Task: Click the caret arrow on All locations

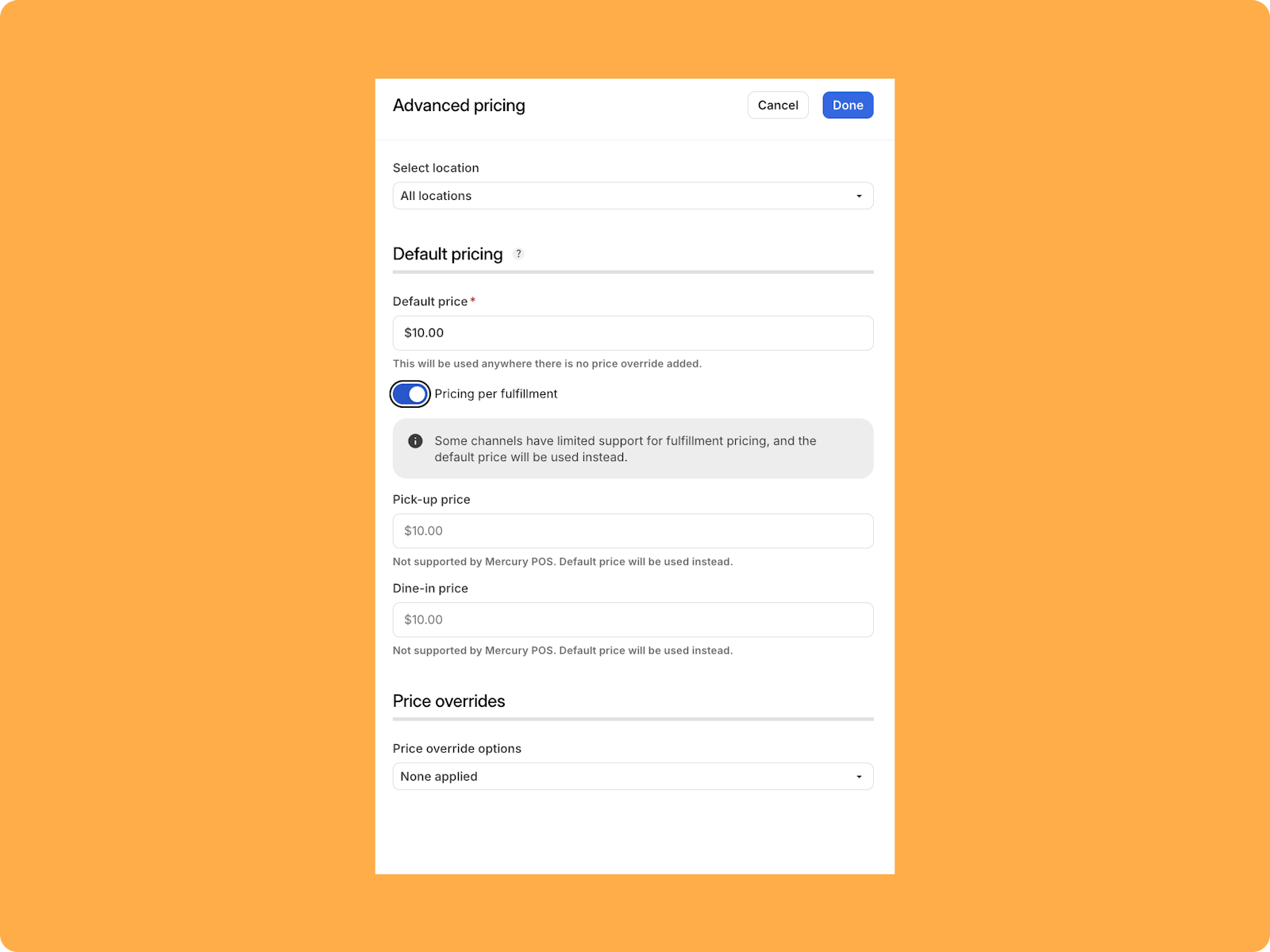Action: point(859,196)
